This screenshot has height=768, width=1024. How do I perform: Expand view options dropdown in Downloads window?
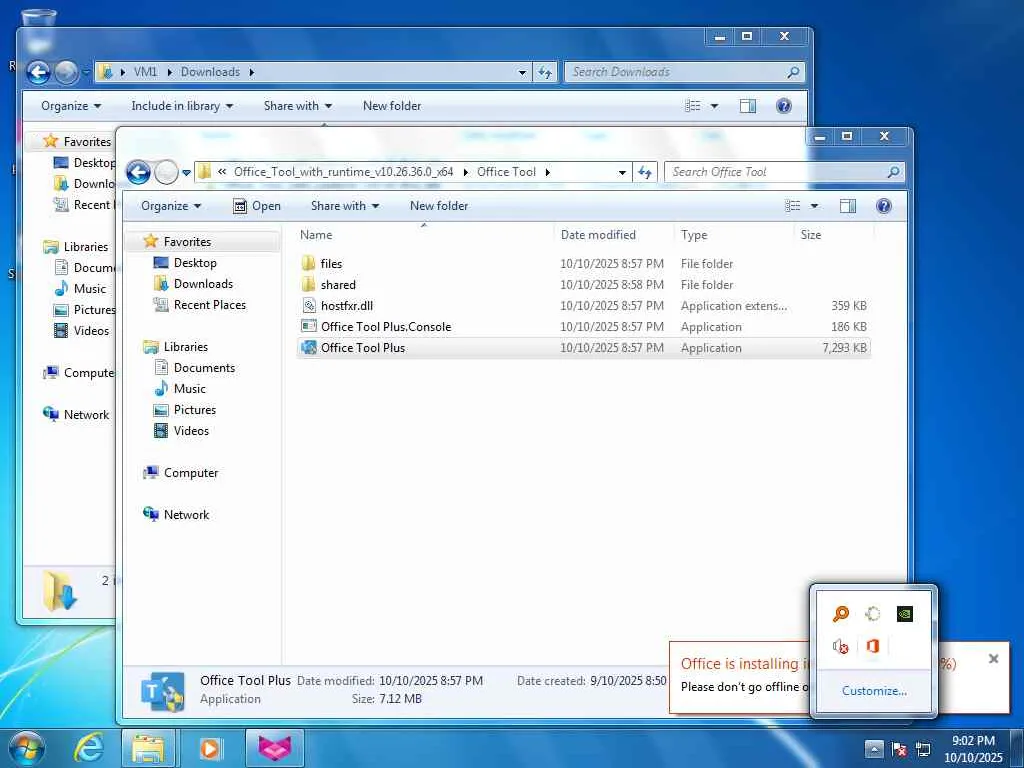coord(714,106)
